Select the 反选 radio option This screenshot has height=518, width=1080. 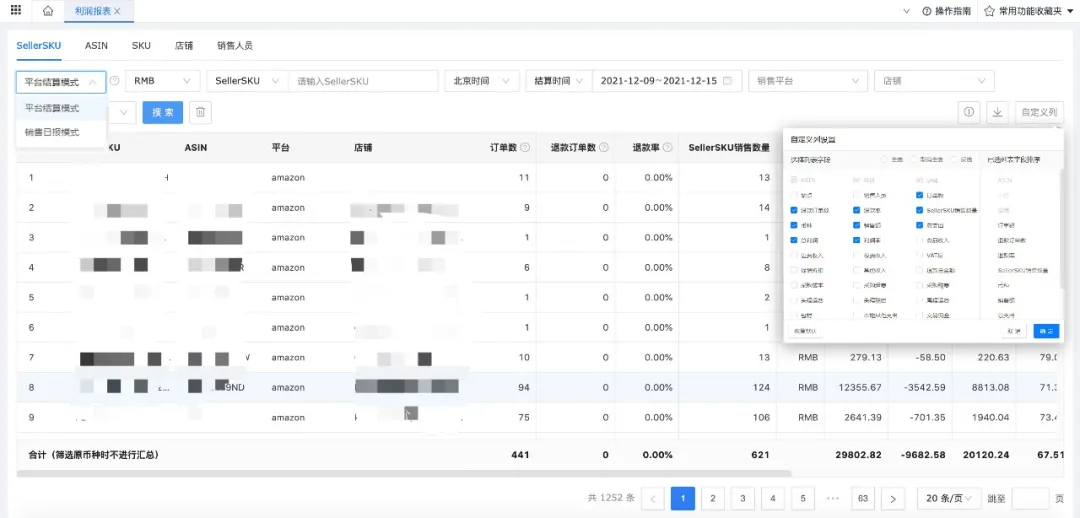click(955, 160)
